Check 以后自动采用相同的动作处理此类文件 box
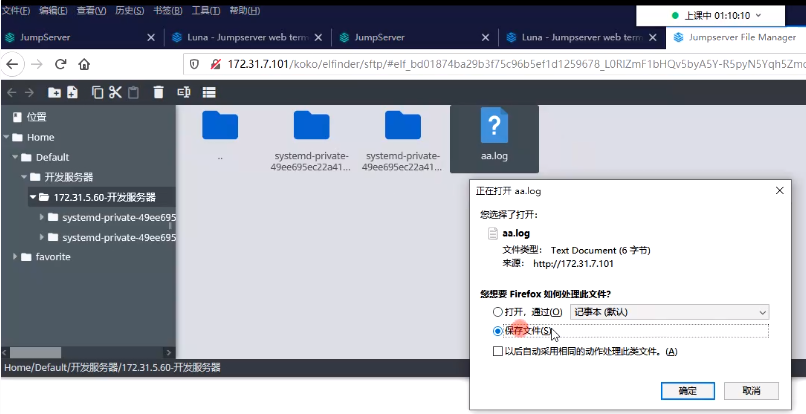Viewport: 806px width, 414px height. tap(498, 351)
